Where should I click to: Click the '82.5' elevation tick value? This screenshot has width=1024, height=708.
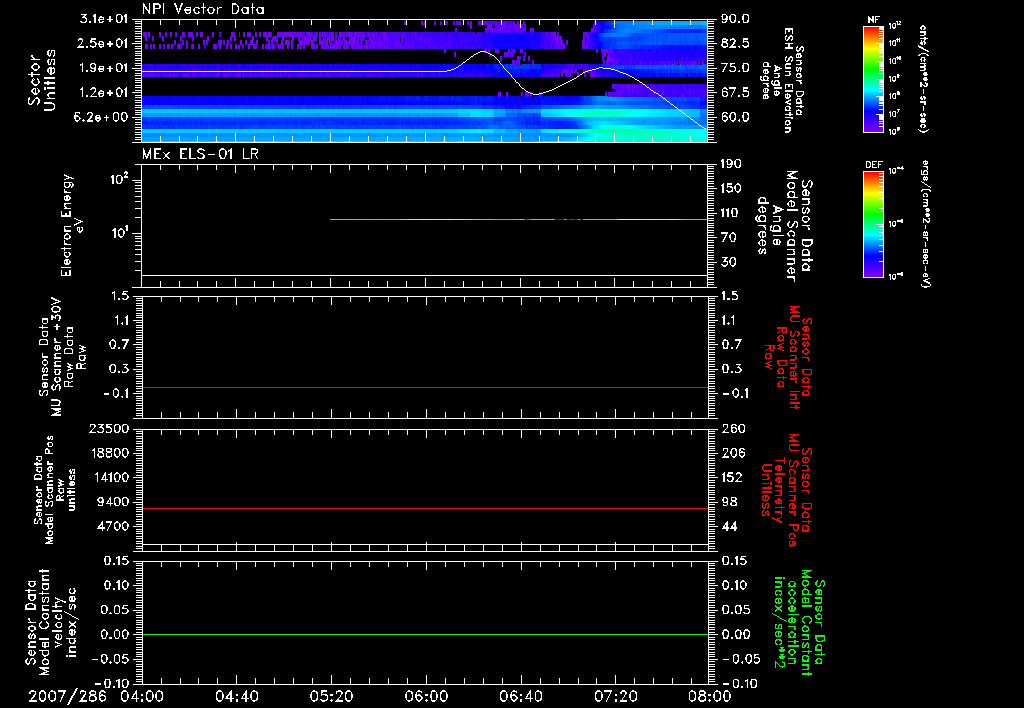[x=735, y=43]
